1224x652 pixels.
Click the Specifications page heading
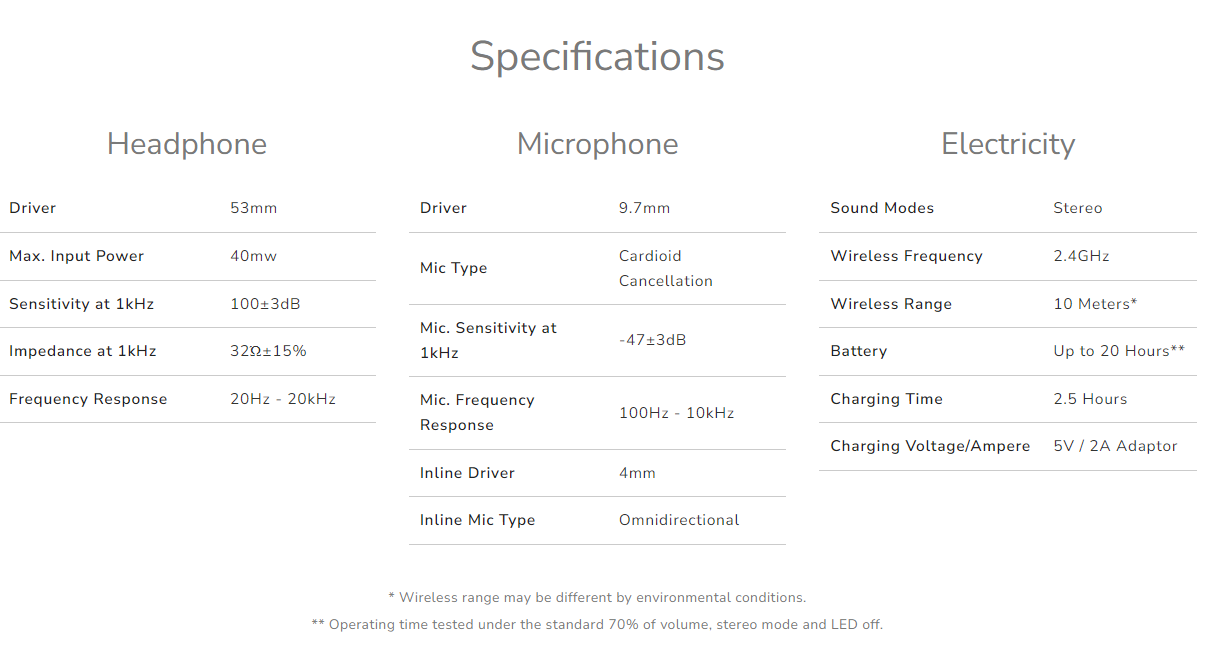click(597, 57)
